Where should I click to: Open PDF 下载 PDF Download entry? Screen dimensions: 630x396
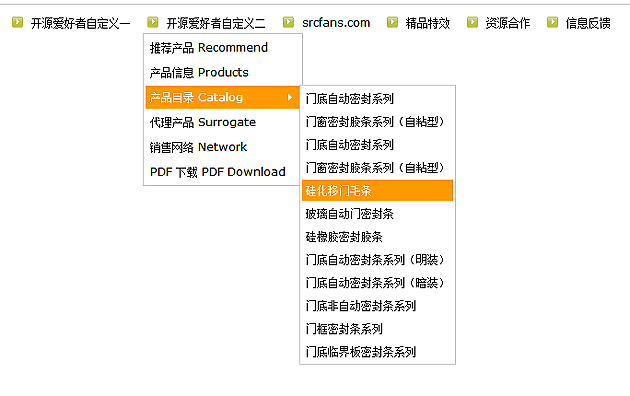222,172
